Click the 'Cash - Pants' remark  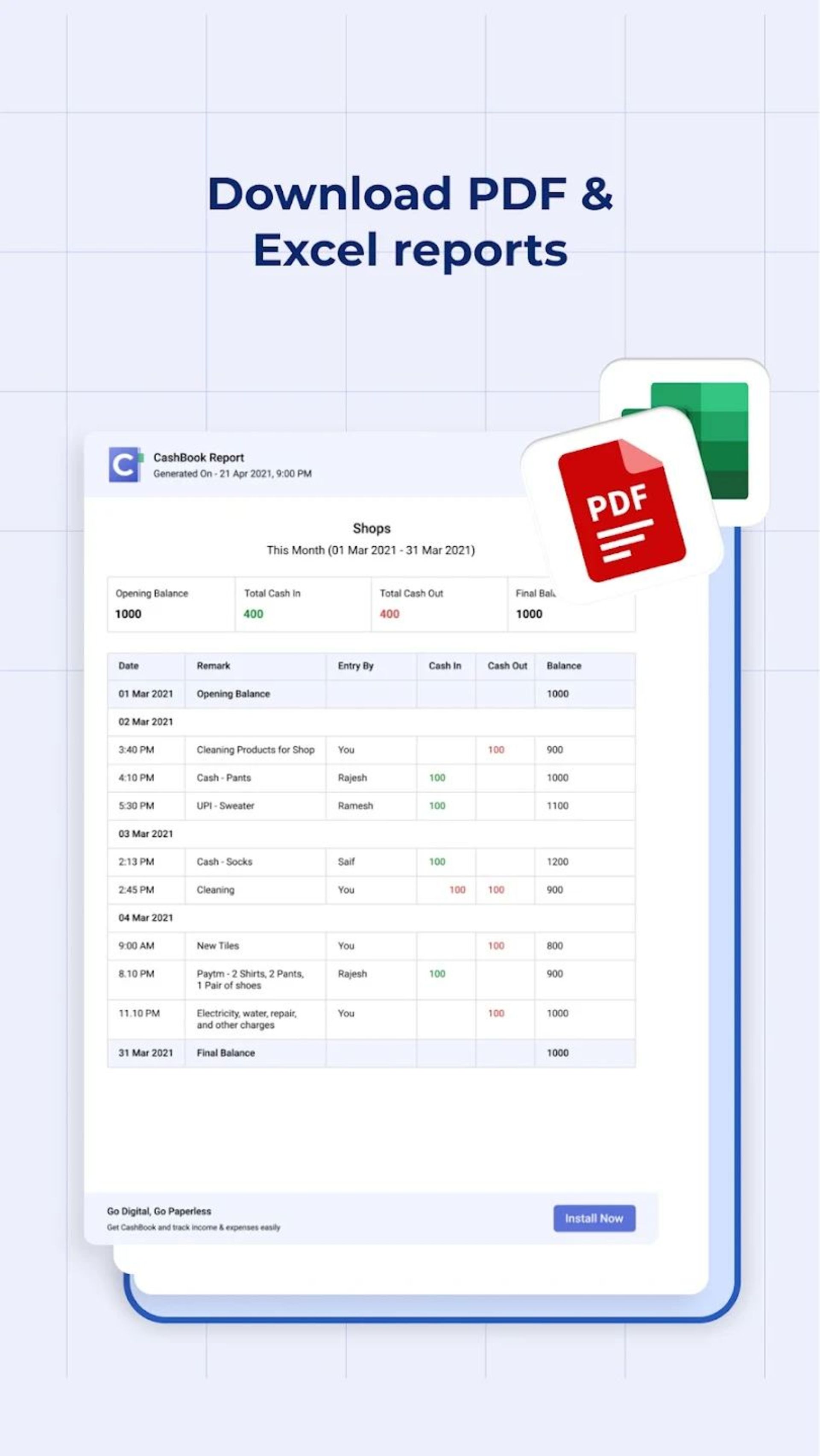[223, 778]
